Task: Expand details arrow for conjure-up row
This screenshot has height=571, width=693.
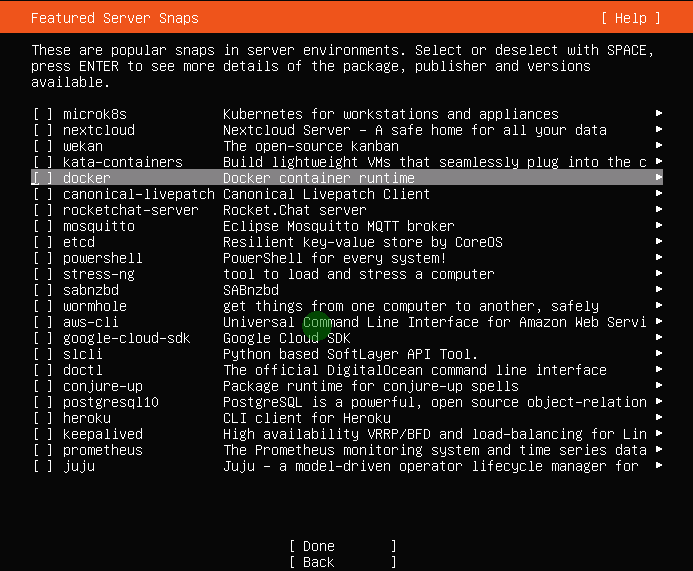Action: coord(659,385)
